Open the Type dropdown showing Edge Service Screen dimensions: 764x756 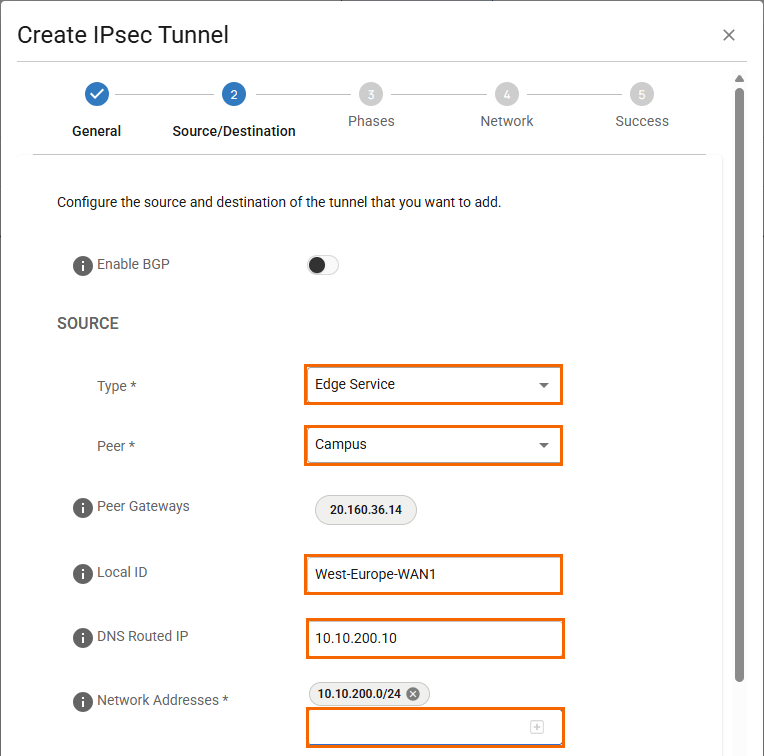[433, 385]
